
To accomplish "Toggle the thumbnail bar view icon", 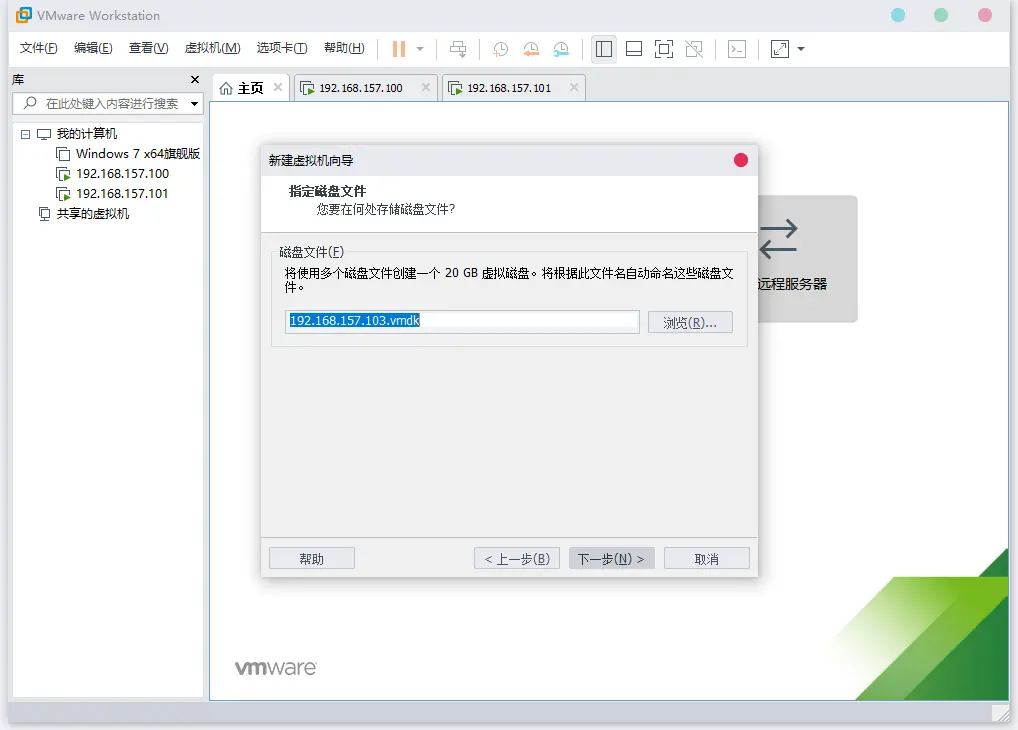I will point(634,49).
